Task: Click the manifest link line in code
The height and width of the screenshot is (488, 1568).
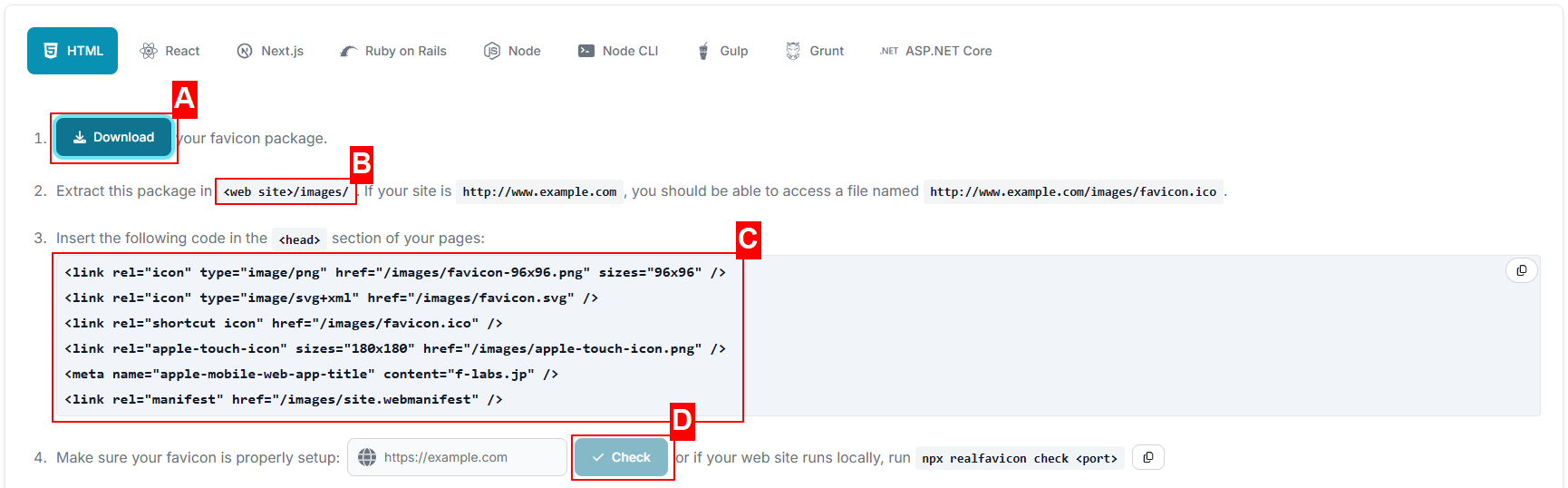Action: pyautogui.click(x=283, y=400)
